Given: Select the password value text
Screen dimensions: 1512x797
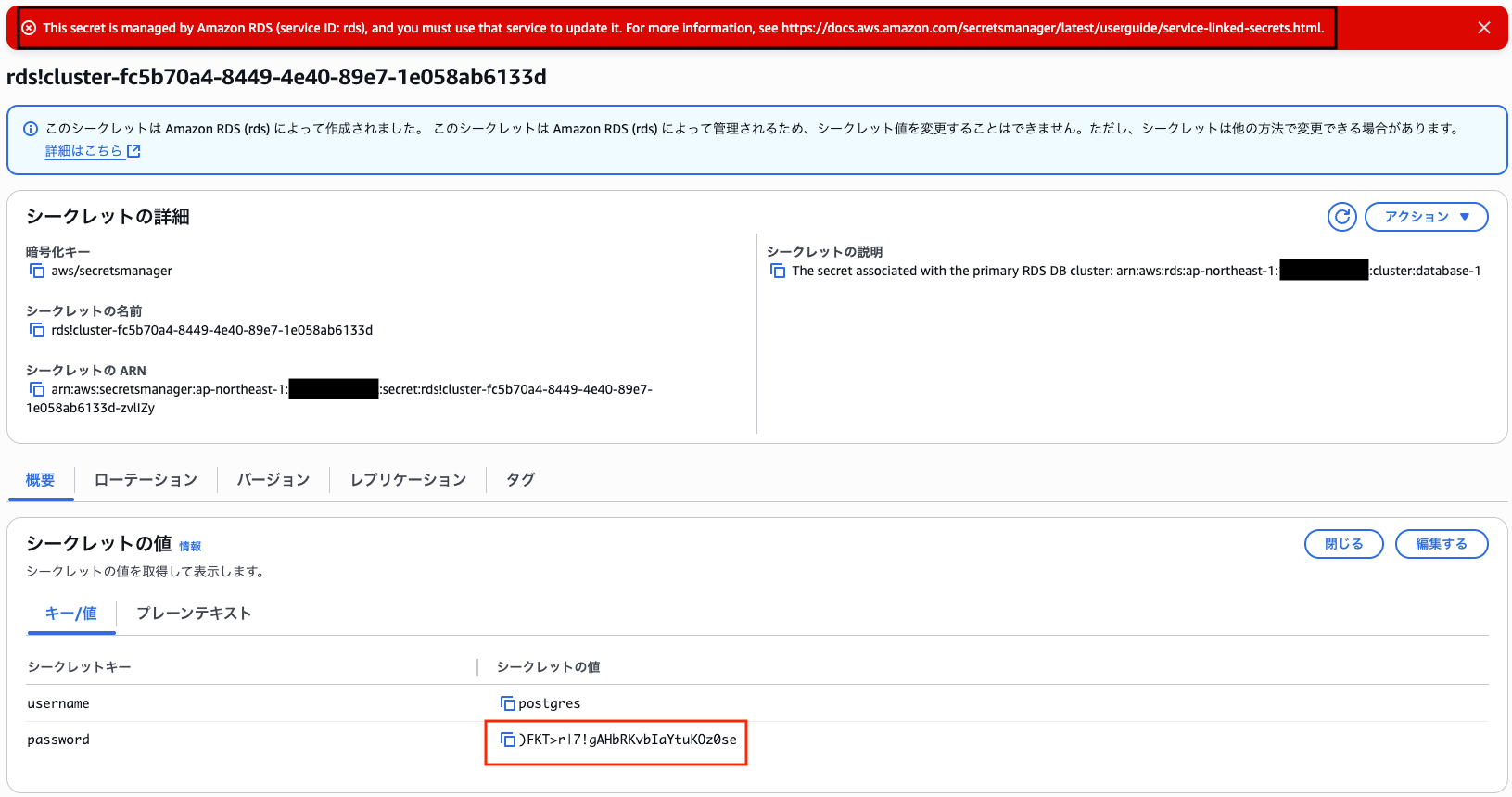Looking at the screenshot, I should point(628,740).
